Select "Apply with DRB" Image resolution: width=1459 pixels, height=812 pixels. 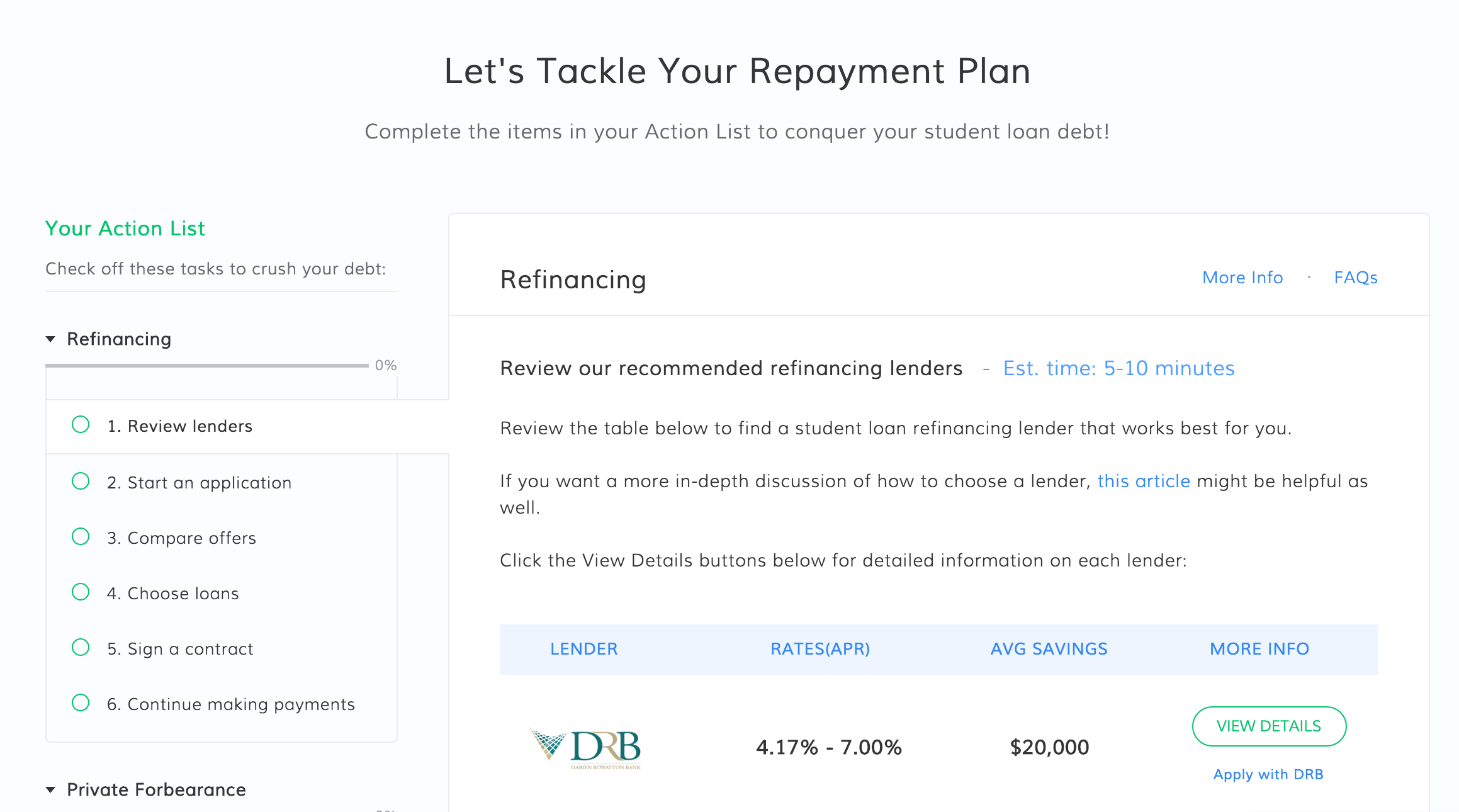(1268, 774)
